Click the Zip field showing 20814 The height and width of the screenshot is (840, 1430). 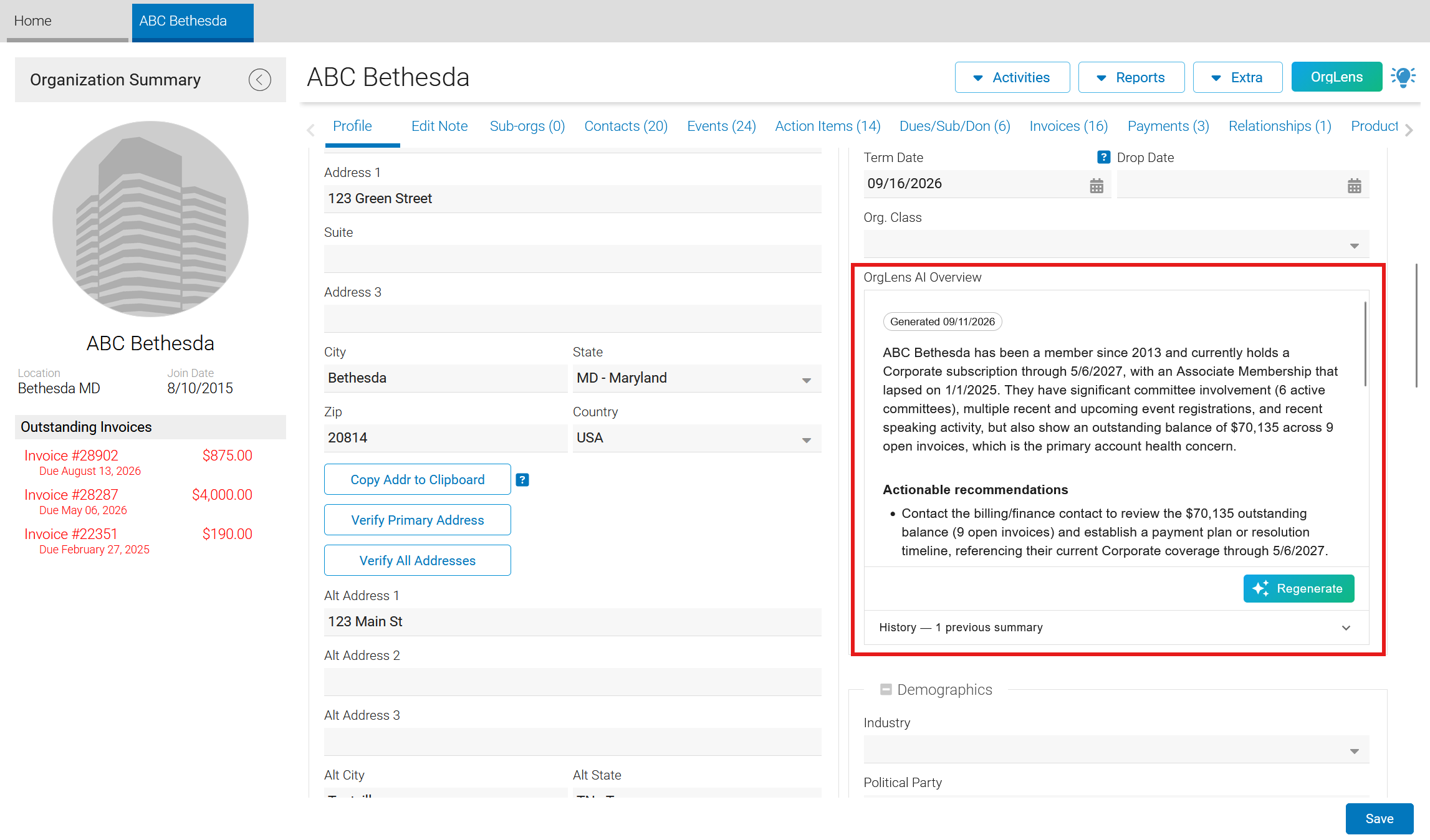pos(446,438)
